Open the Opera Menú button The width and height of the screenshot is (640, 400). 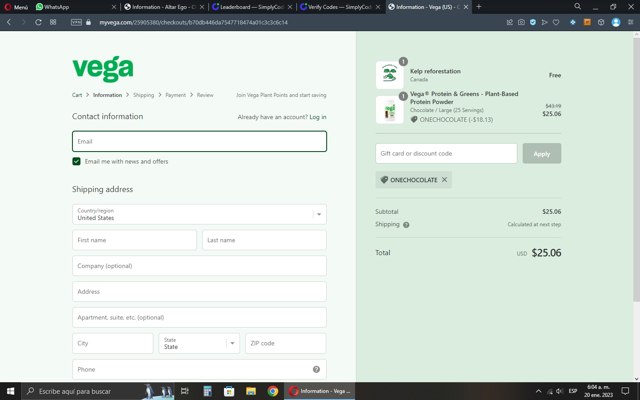[16, 7]
